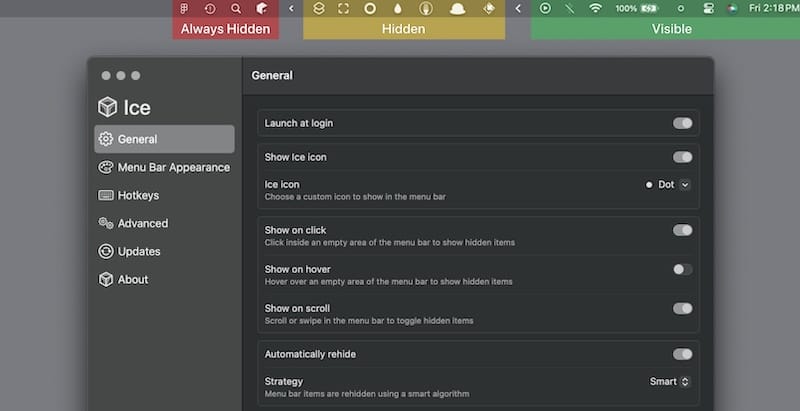Click the dashed square capture menu bar icon
Screen dimensions: 800x411
coord(344,8)
